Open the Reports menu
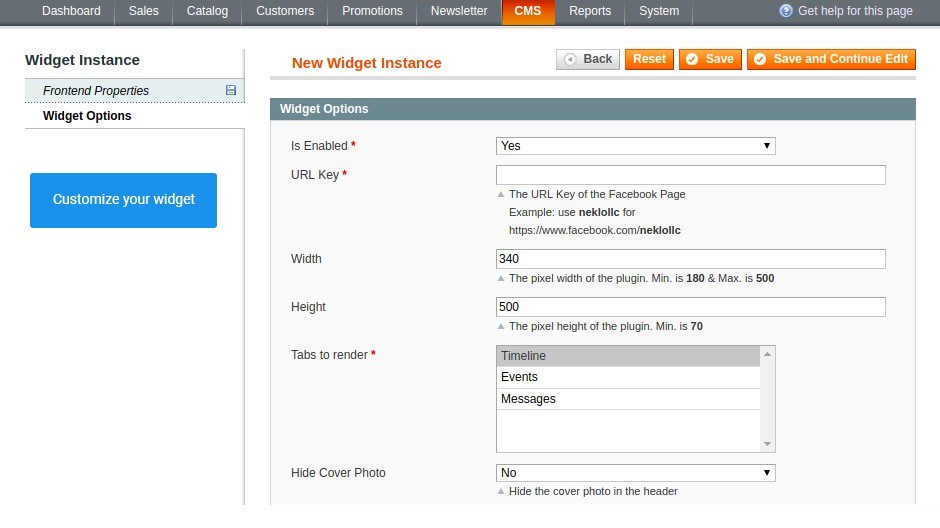Image resolution: width=940 pixels, height=528 pixels. pyautogui.click(x=590, y=11)
